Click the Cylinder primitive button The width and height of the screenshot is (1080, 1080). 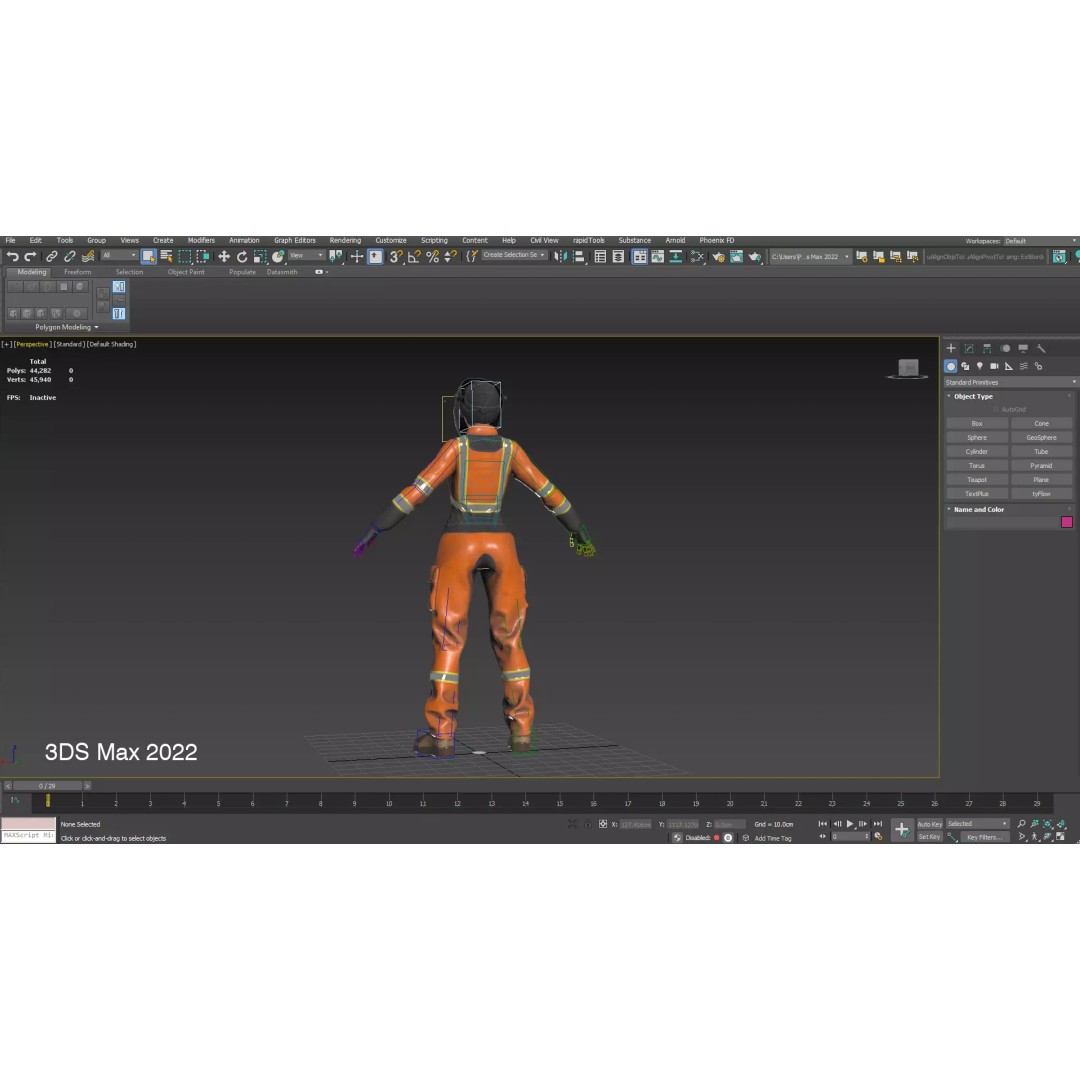point(977,452)
